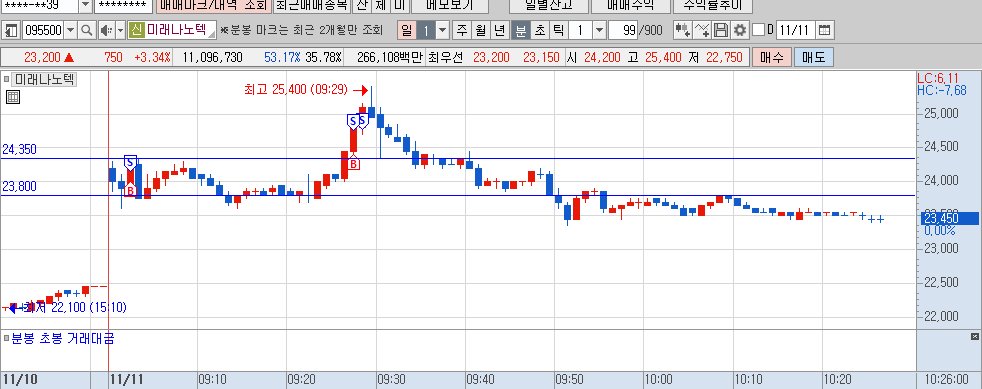Open the candlestick chart add icon
The width and height of the screenshot is (982, 389).
pos(682,30)
